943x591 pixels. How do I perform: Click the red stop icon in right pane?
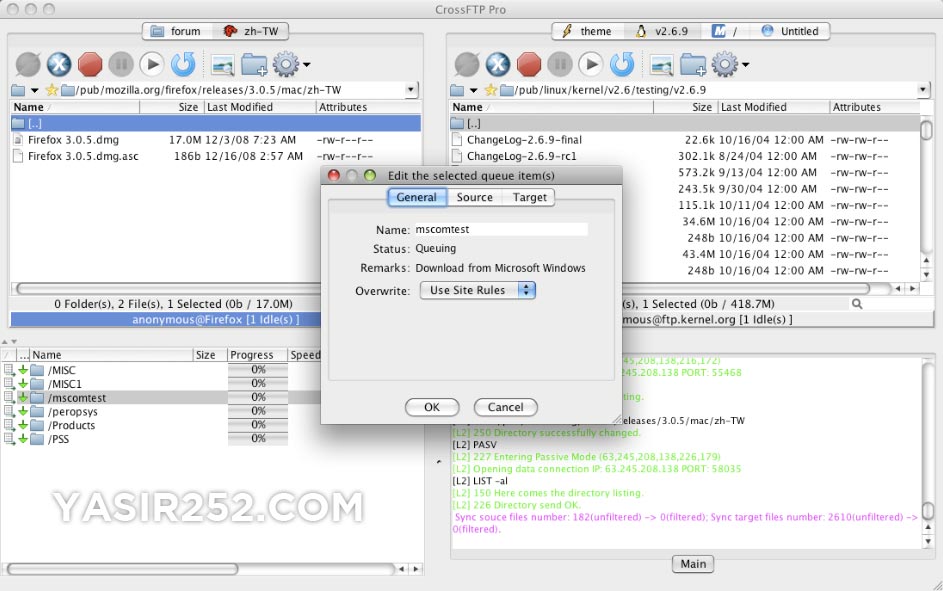pos(529,64)
